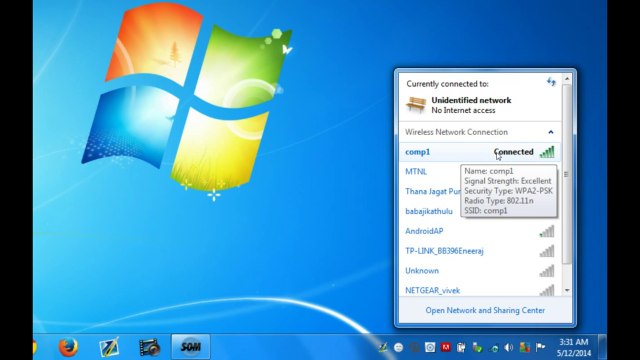Click the No Internet access status

463,110
